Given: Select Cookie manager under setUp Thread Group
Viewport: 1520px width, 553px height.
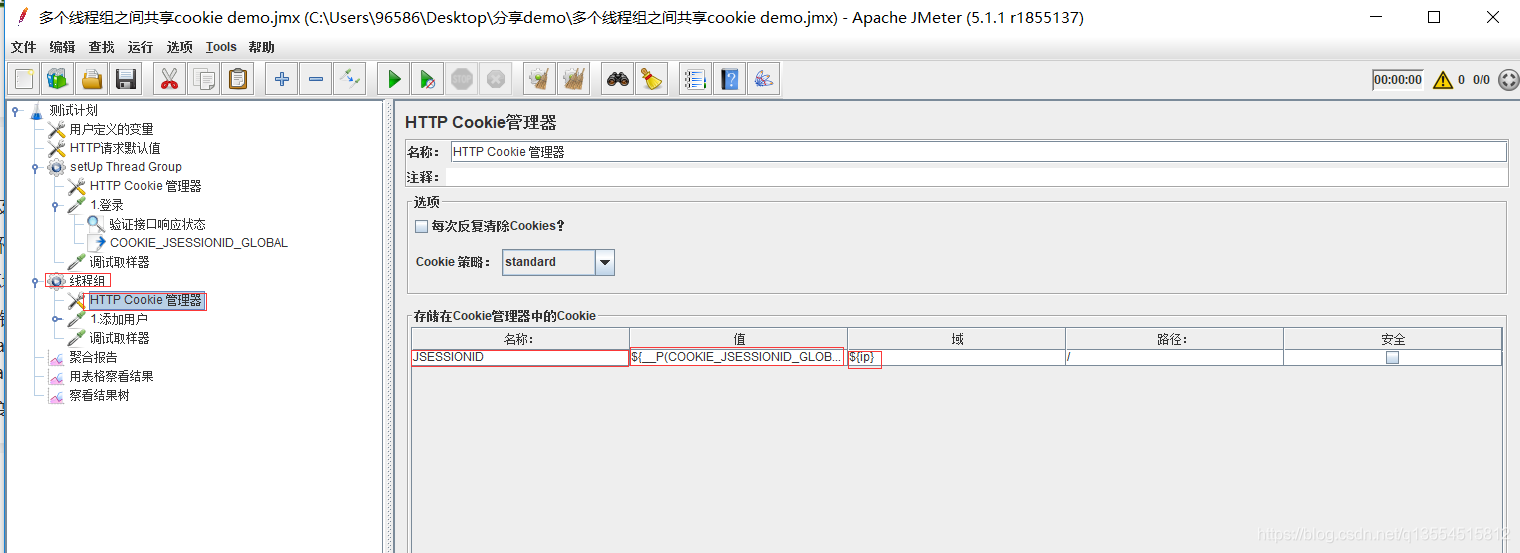Looking at the screenshot, I should click(x=145, y=186).
